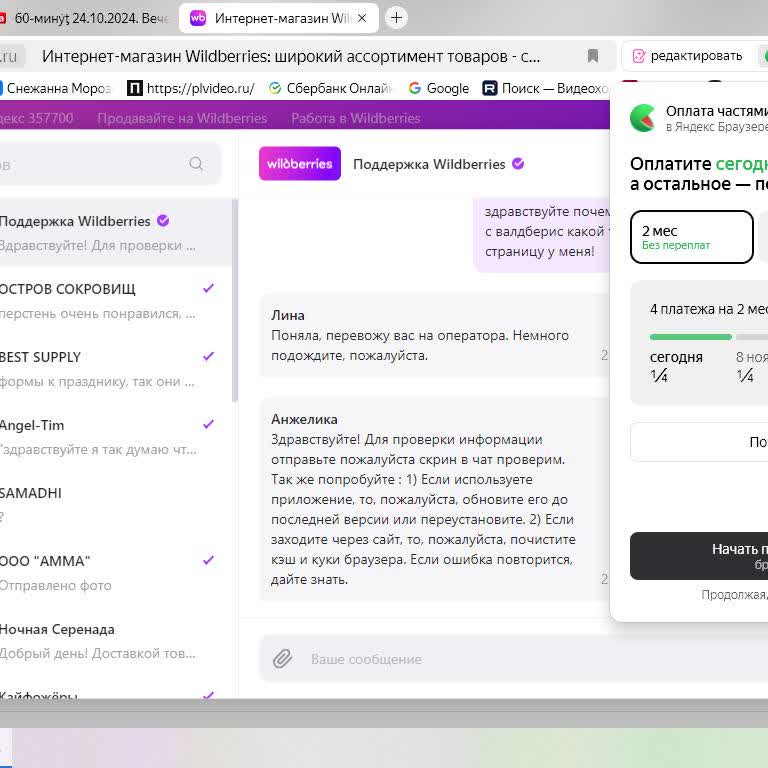
Task: Click the verified badge in chat list
Action: pyautogui.click(x=163, y=221)
